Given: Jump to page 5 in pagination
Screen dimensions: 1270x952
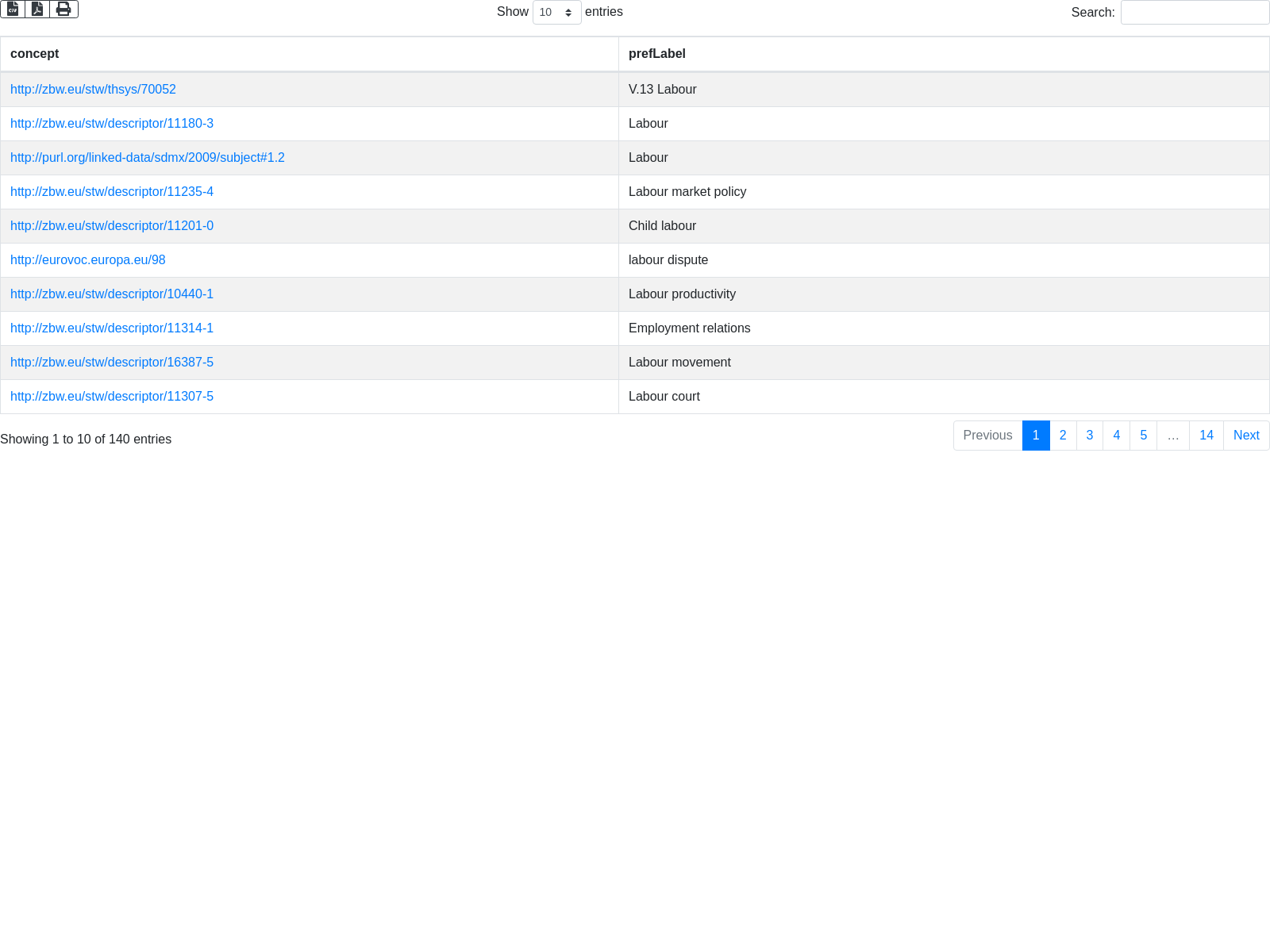Looking at the screenshot, I should point(1143,436).
